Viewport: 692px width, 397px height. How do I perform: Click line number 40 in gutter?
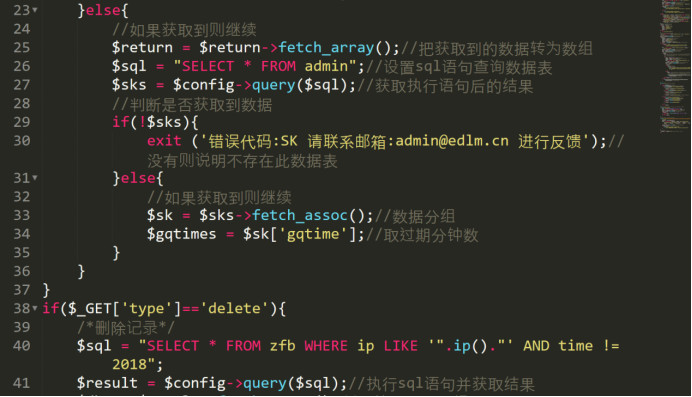click(22, 346)
